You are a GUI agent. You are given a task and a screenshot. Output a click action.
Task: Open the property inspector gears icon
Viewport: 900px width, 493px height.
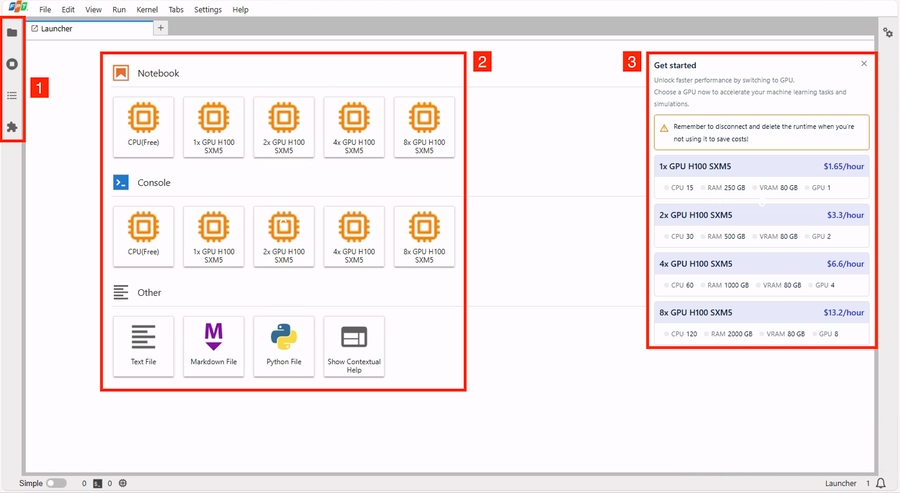tap(887, 32)
